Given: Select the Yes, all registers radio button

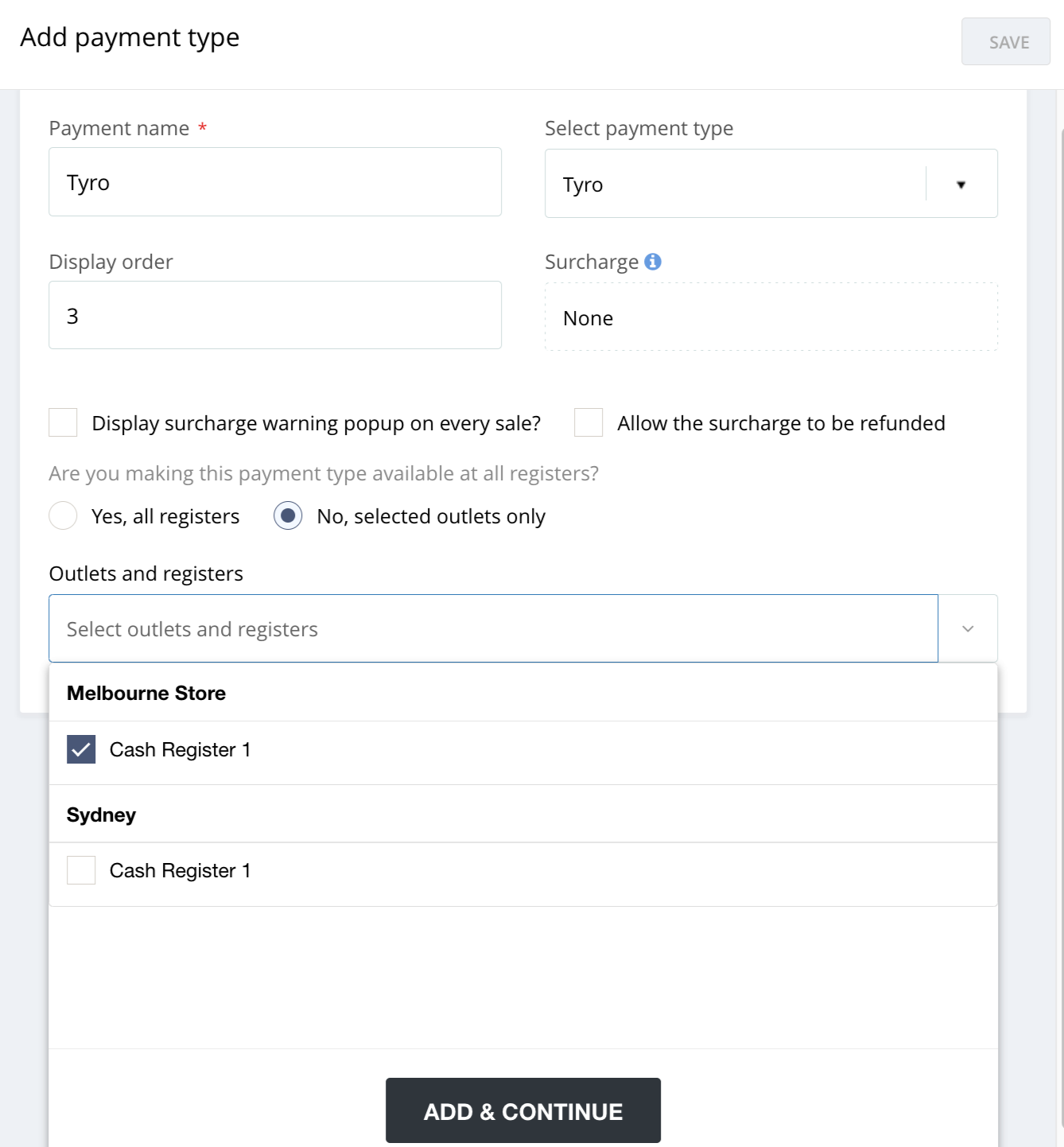Looking at the screenshot, I should pos(64,516).
